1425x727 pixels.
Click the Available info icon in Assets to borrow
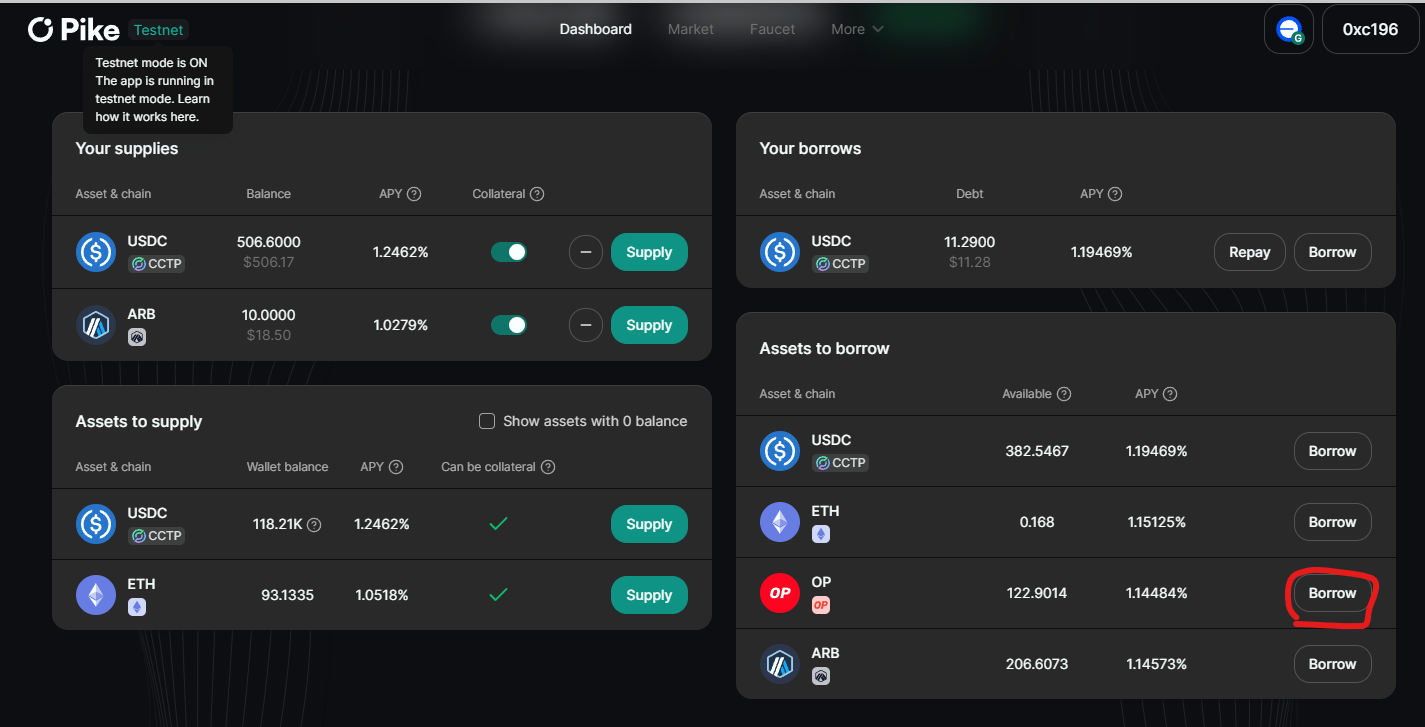tap(1064, 394)
